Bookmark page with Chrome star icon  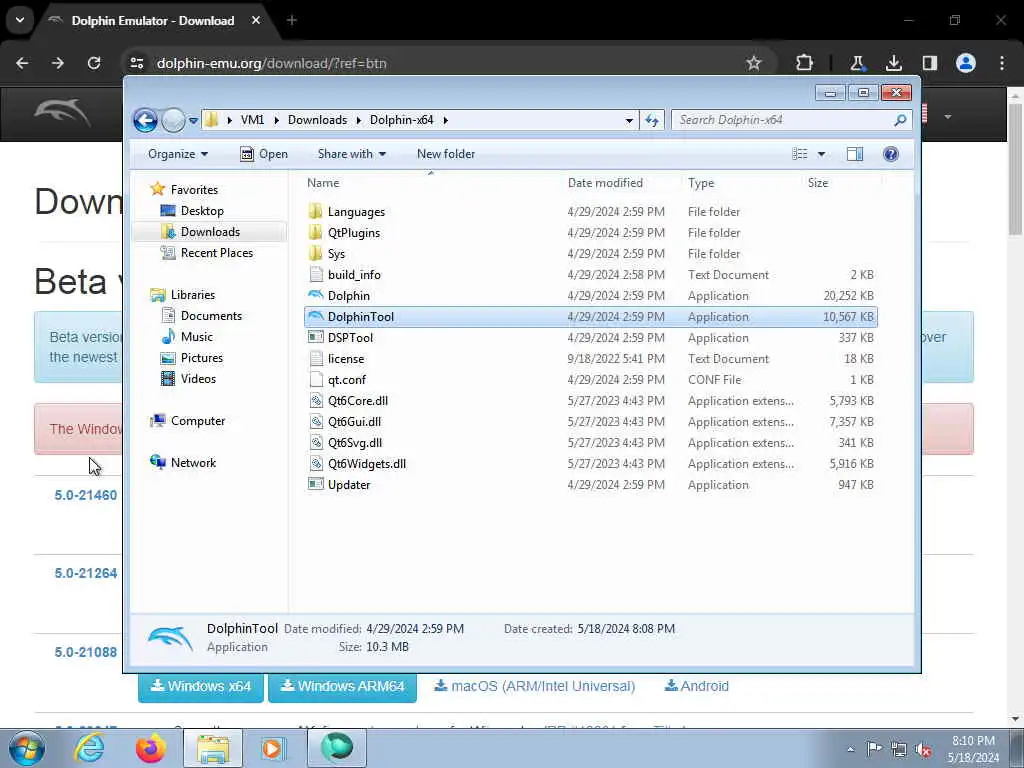point(754,63)
